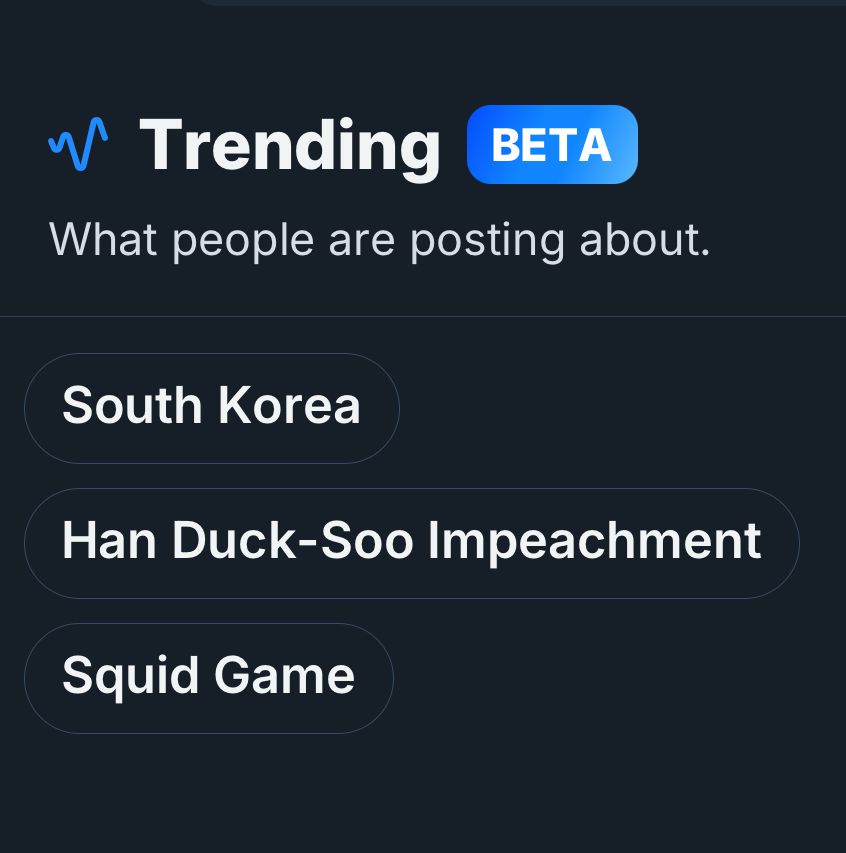Click the Trending section heading
Image resolution: width=846 pixels, height=853 pixels.
point(290,143)
